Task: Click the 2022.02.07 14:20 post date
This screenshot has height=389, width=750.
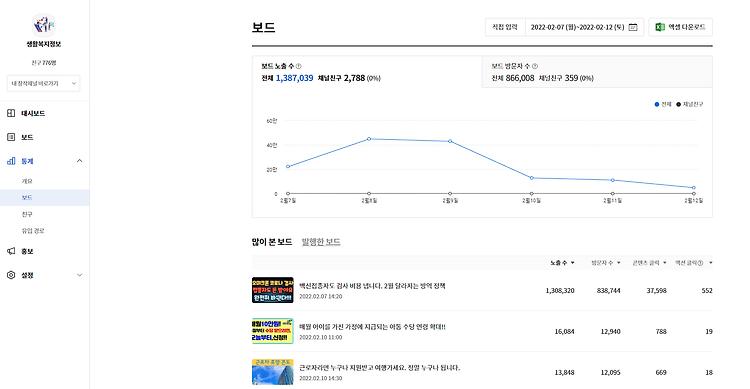Action: [x=320, y=297]
